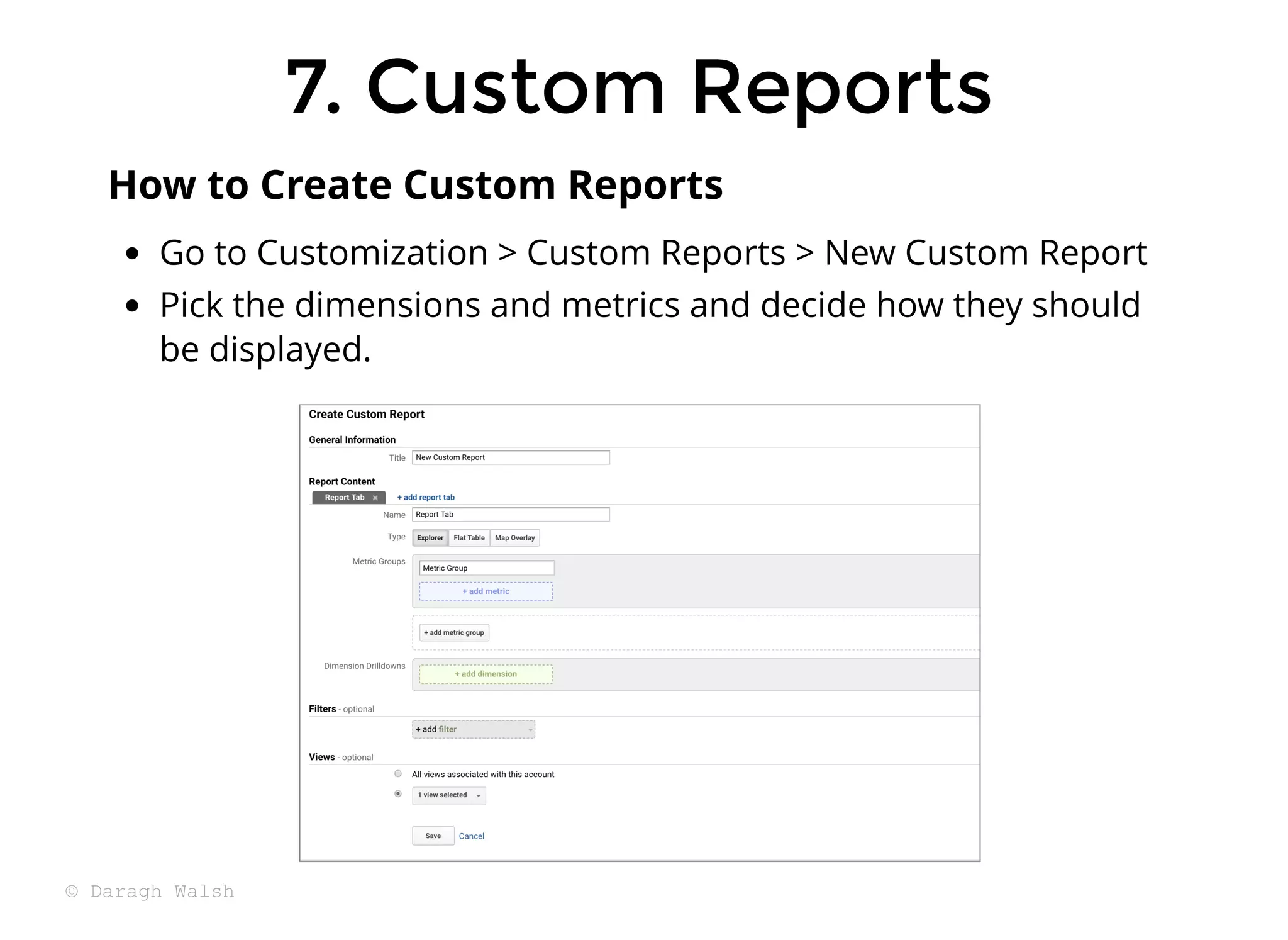Click the 'General Information' heading text

click(352, 440)
